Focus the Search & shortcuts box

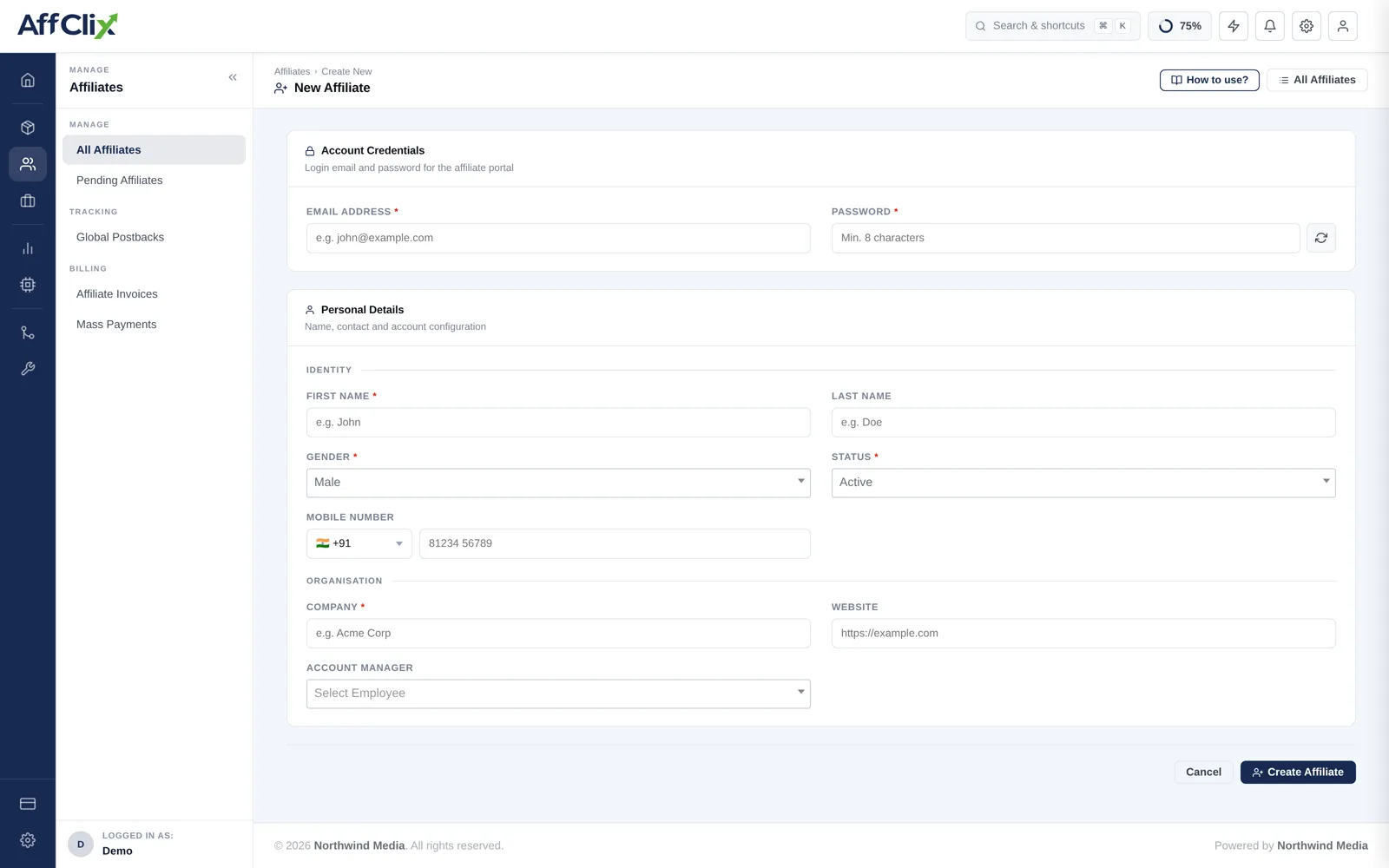pyautogui.click(x=1053, y=26)
